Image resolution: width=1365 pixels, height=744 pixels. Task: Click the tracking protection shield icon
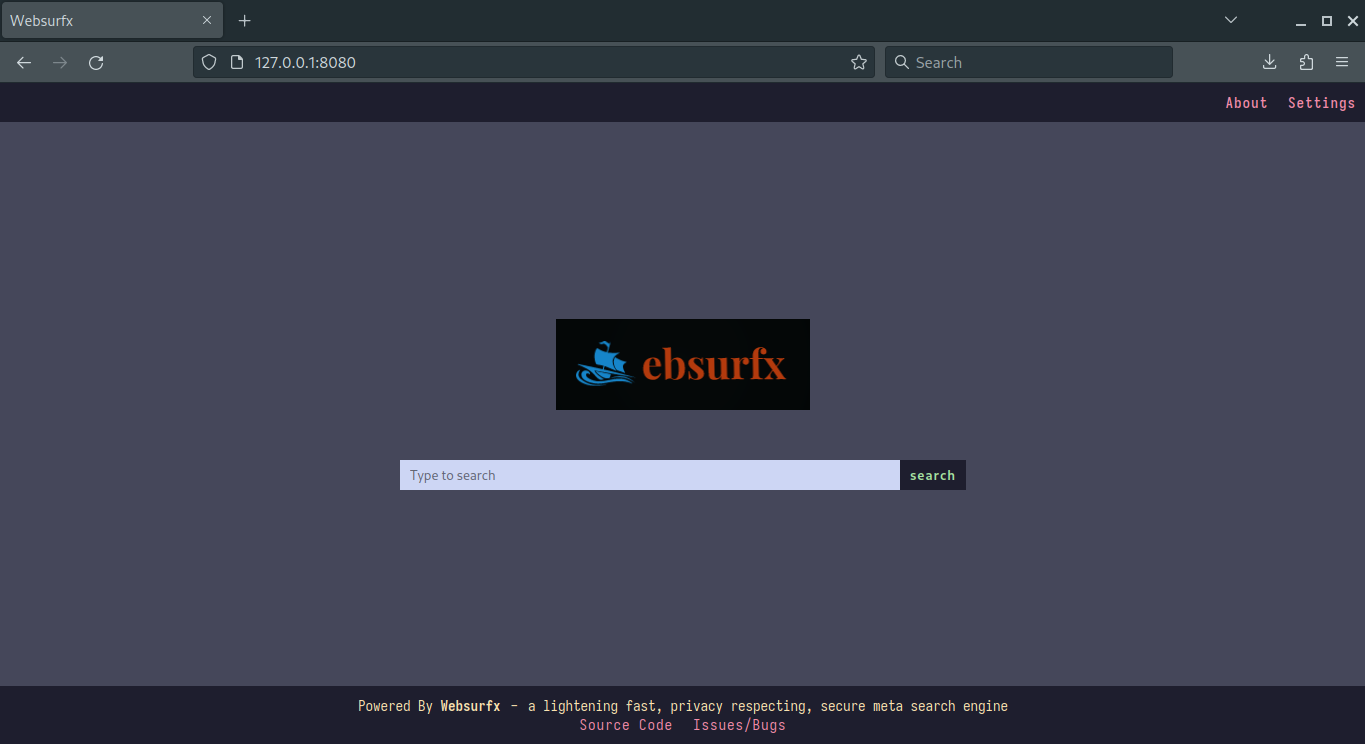coord(209,62)
